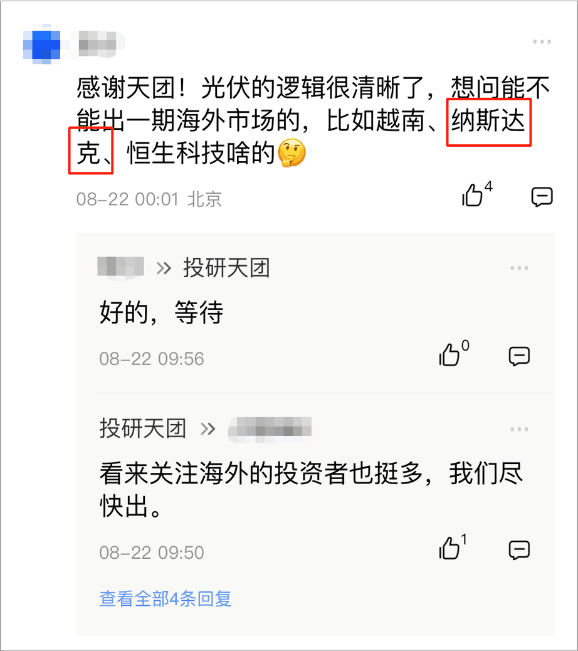Tap reply icon on 投研天团 reply
The height and width of the screenshot is (651, 578).
click(519, 550)
